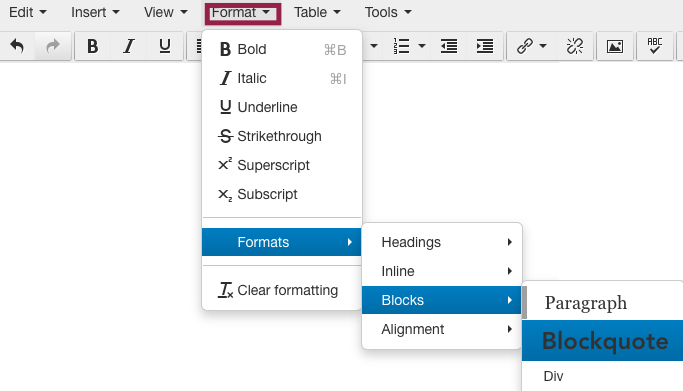The image size is (683, 391).
Task: Click the numbered list toolbar icon
Action: 401,46
